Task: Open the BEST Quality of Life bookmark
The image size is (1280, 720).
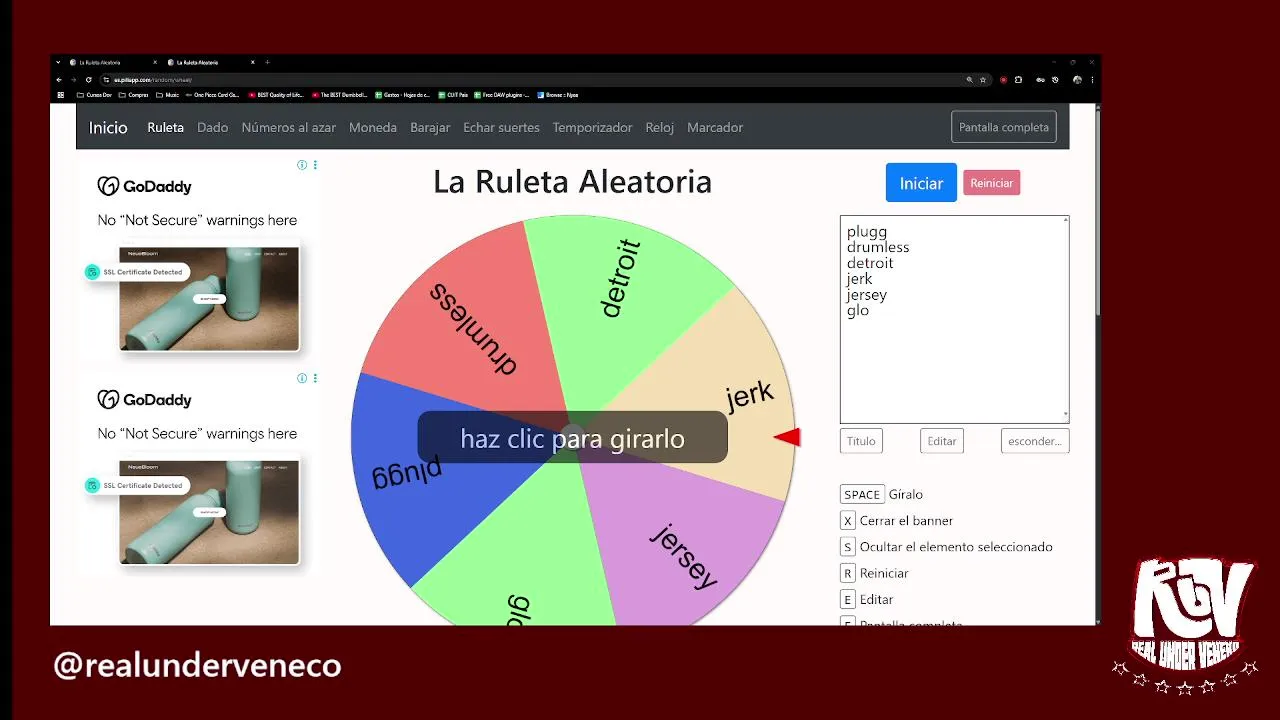Action: 275,95
